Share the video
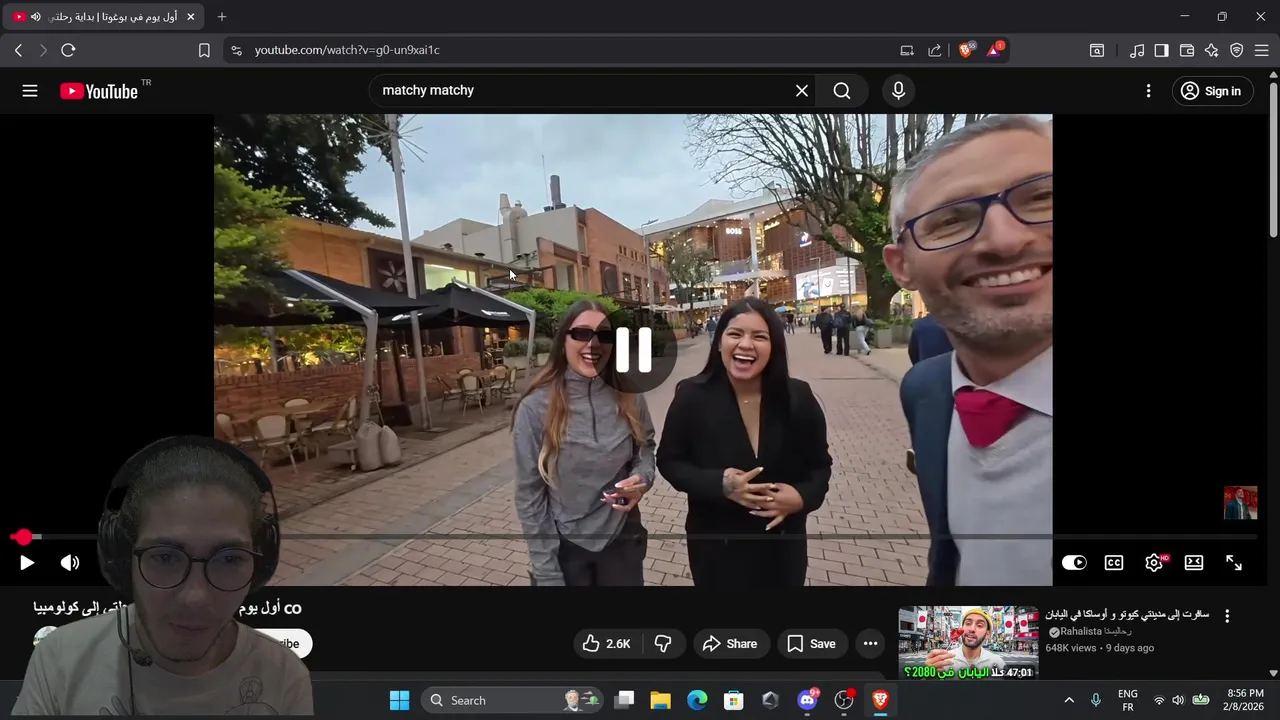 pyautogui.click(x=730, y=644)
